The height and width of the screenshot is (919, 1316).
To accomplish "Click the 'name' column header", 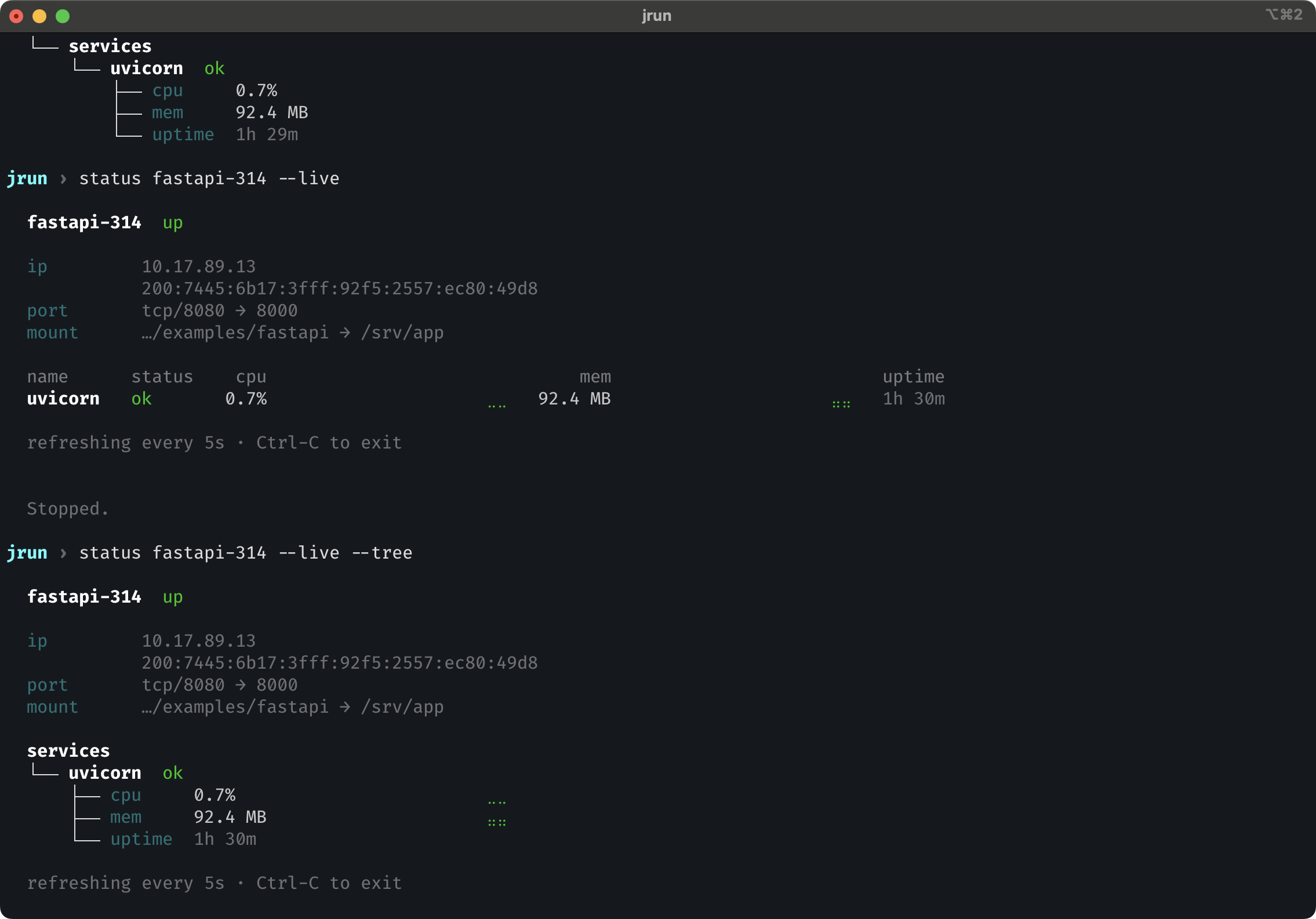I will tap(48, 377).
